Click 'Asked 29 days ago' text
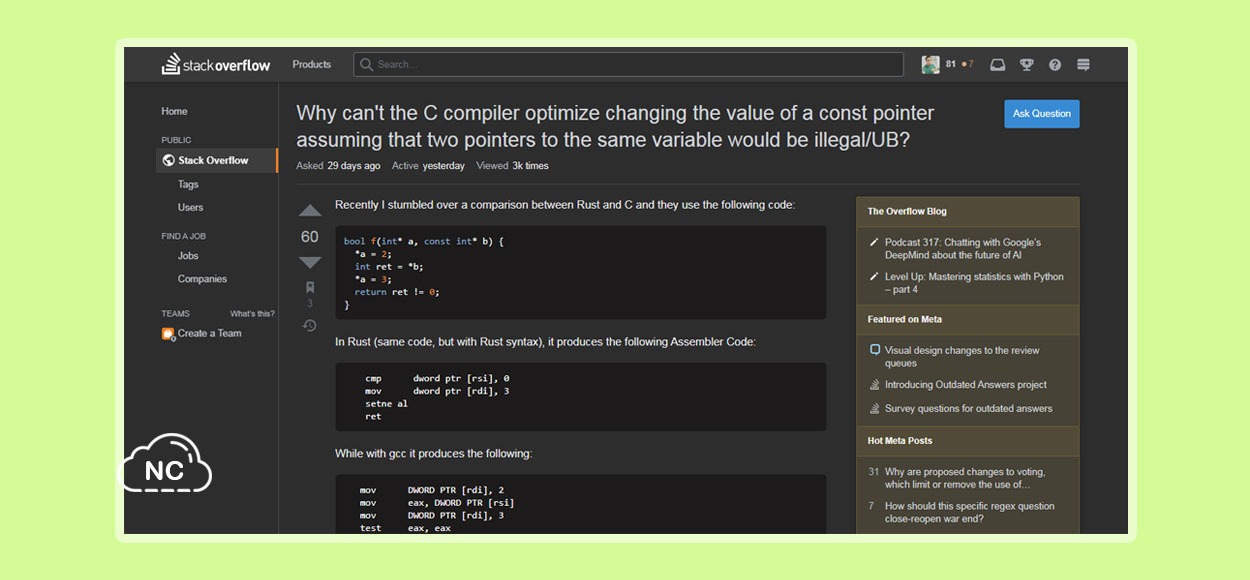Viewport: 1250px width, 580px height. (338, 166)
